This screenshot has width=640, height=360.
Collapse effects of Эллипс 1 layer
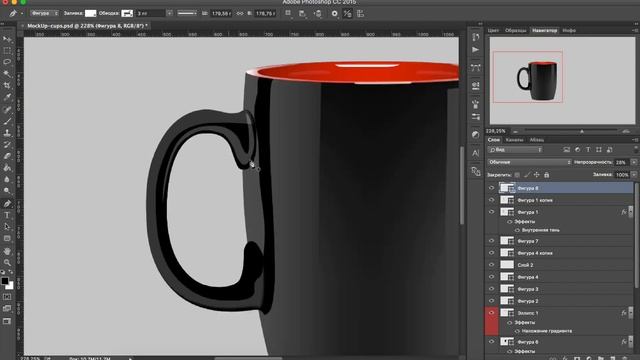[631, 313]
